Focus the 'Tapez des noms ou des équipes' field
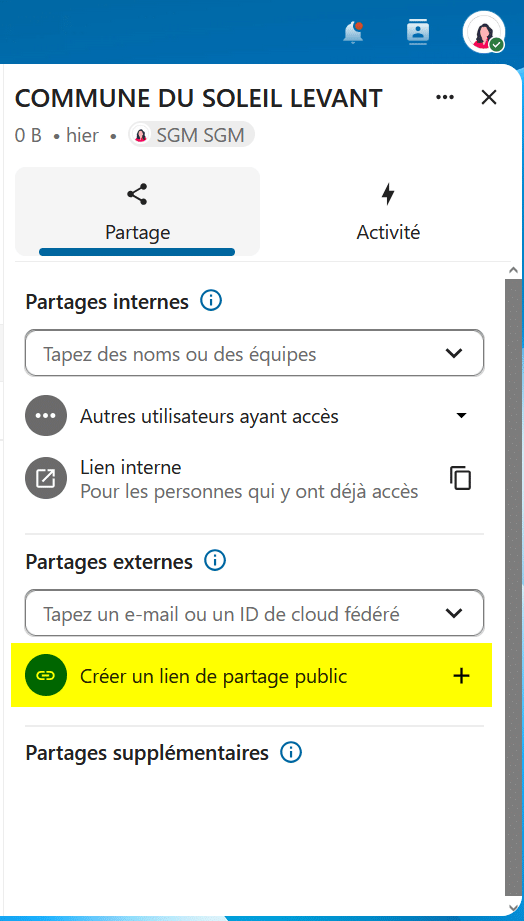 click(x=254, y=353)
